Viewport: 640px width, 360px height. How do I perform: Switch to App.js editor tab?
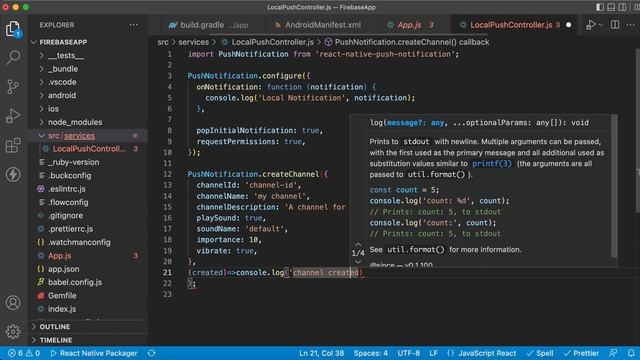[x=411, y=25]
